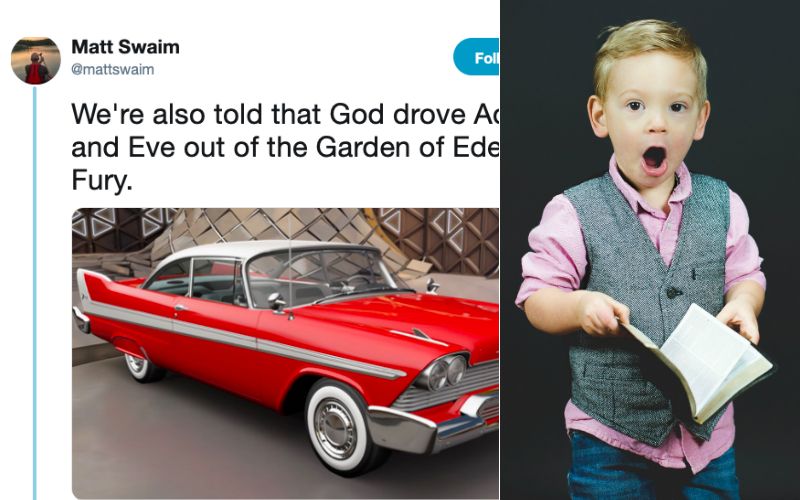Click the blue Follow button
This screenshot has width=800, height=500.
pyautogui.click(x=476, y=57)
